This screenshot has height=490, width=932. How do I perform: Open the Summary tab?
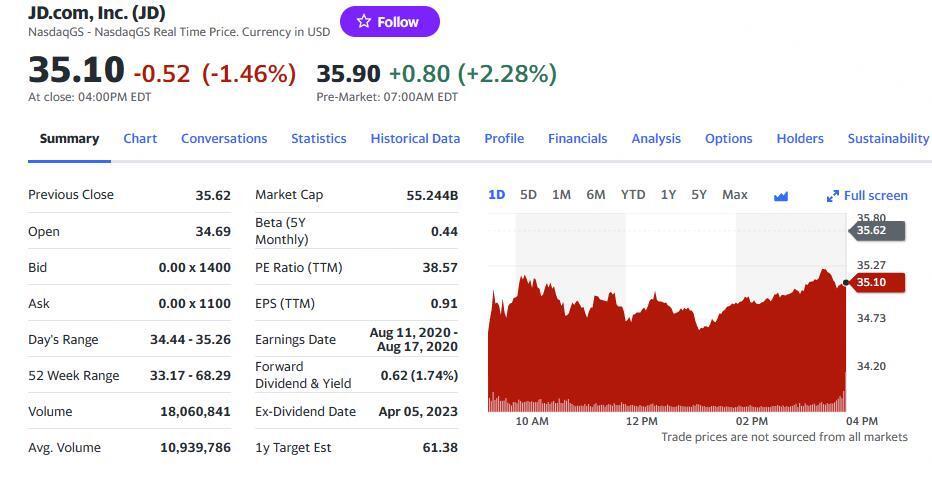tap(69, 139)
